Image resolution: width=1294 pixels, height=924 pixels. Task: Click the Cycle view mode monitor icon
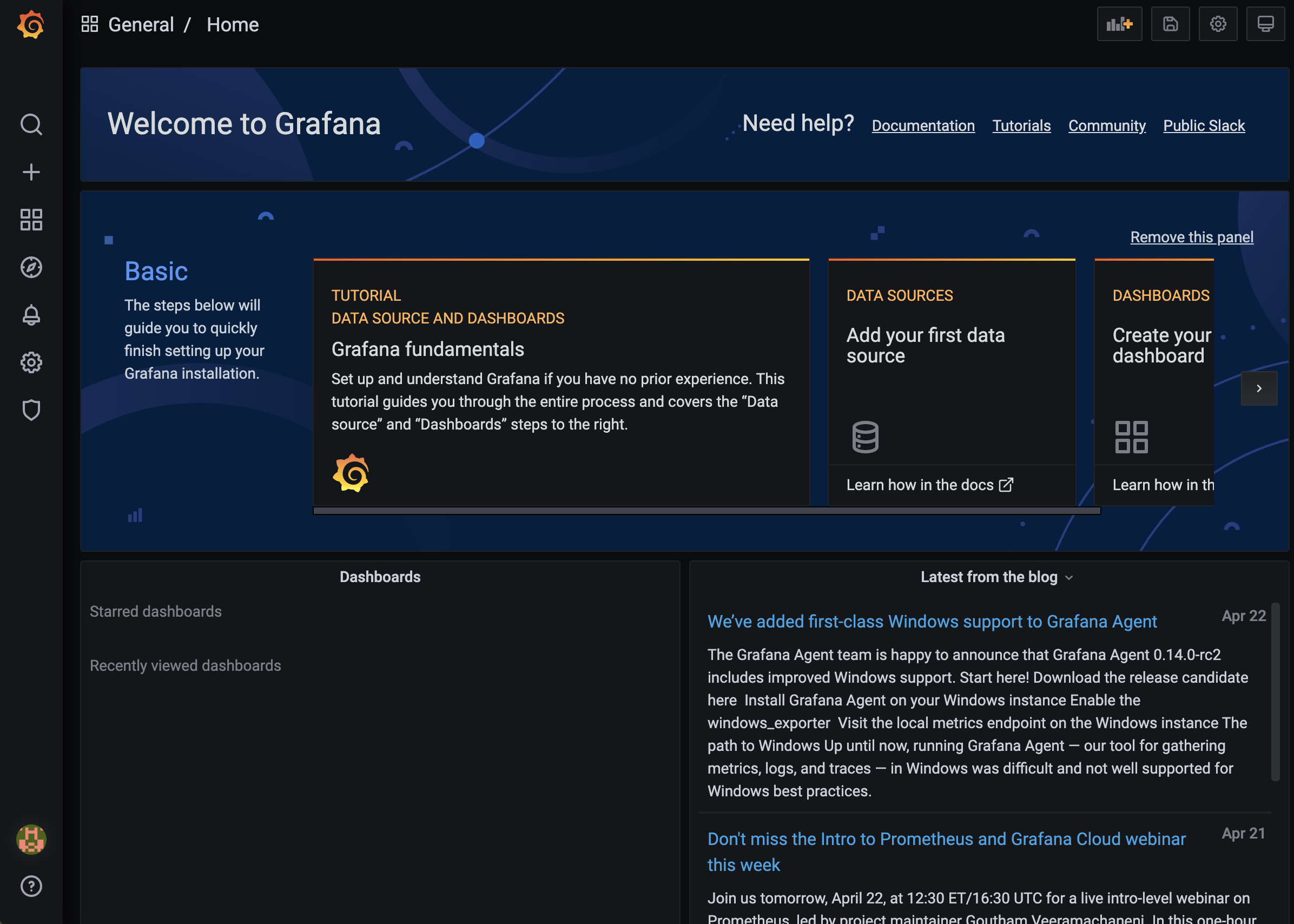pyautogui.click(x=1265, y=24)
